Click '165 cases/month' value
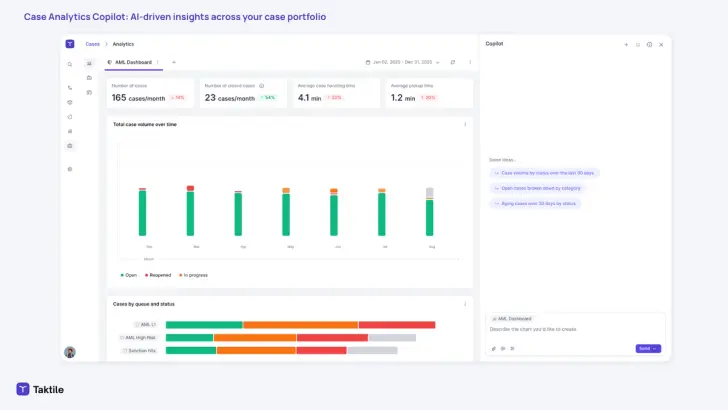Viewport: 728px width, 410px height. click(138, 98)
